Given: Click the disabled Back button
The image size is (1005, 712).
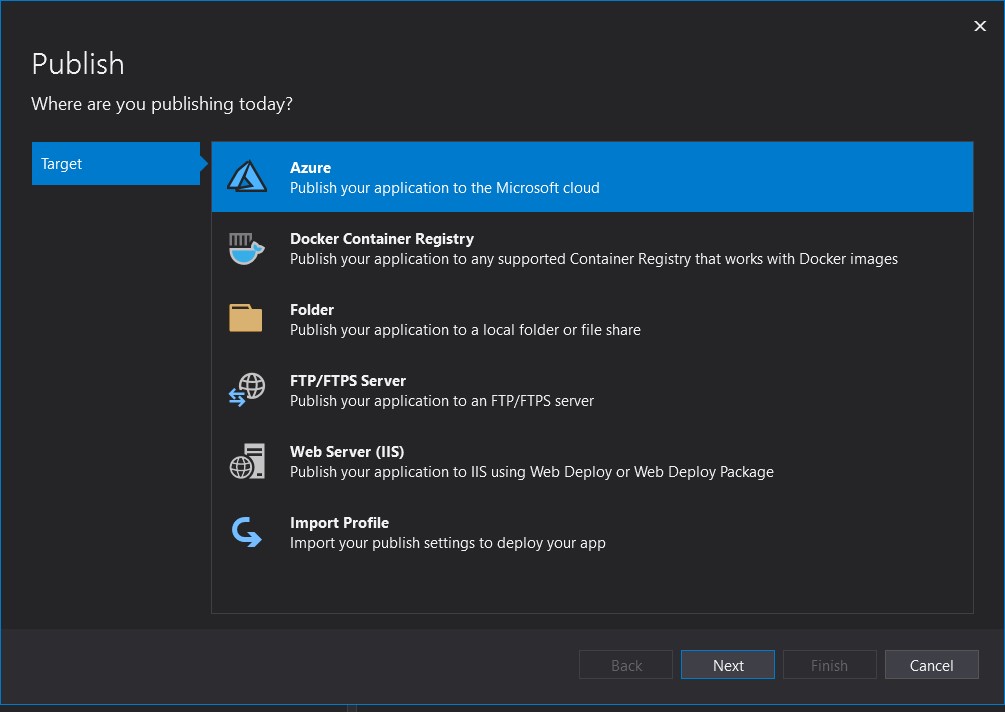Looking at the screenshot, I should click(626, 665).
